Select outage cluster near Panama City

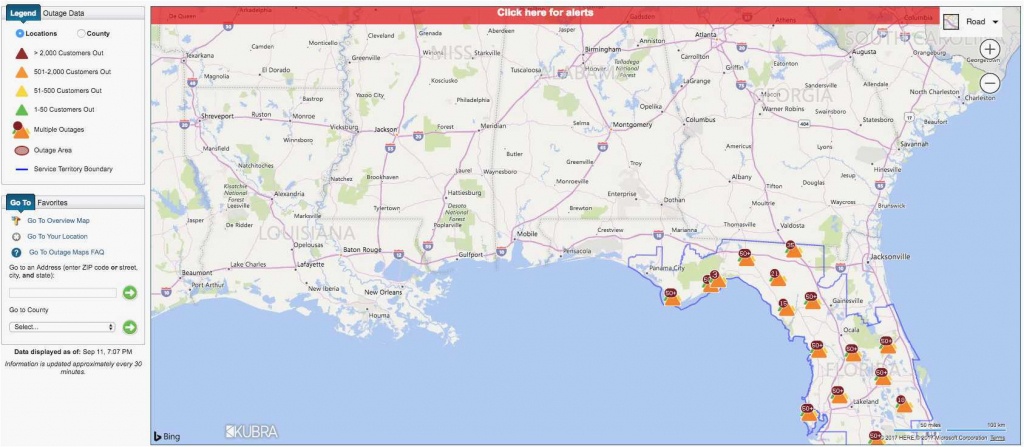click(672, 297)
